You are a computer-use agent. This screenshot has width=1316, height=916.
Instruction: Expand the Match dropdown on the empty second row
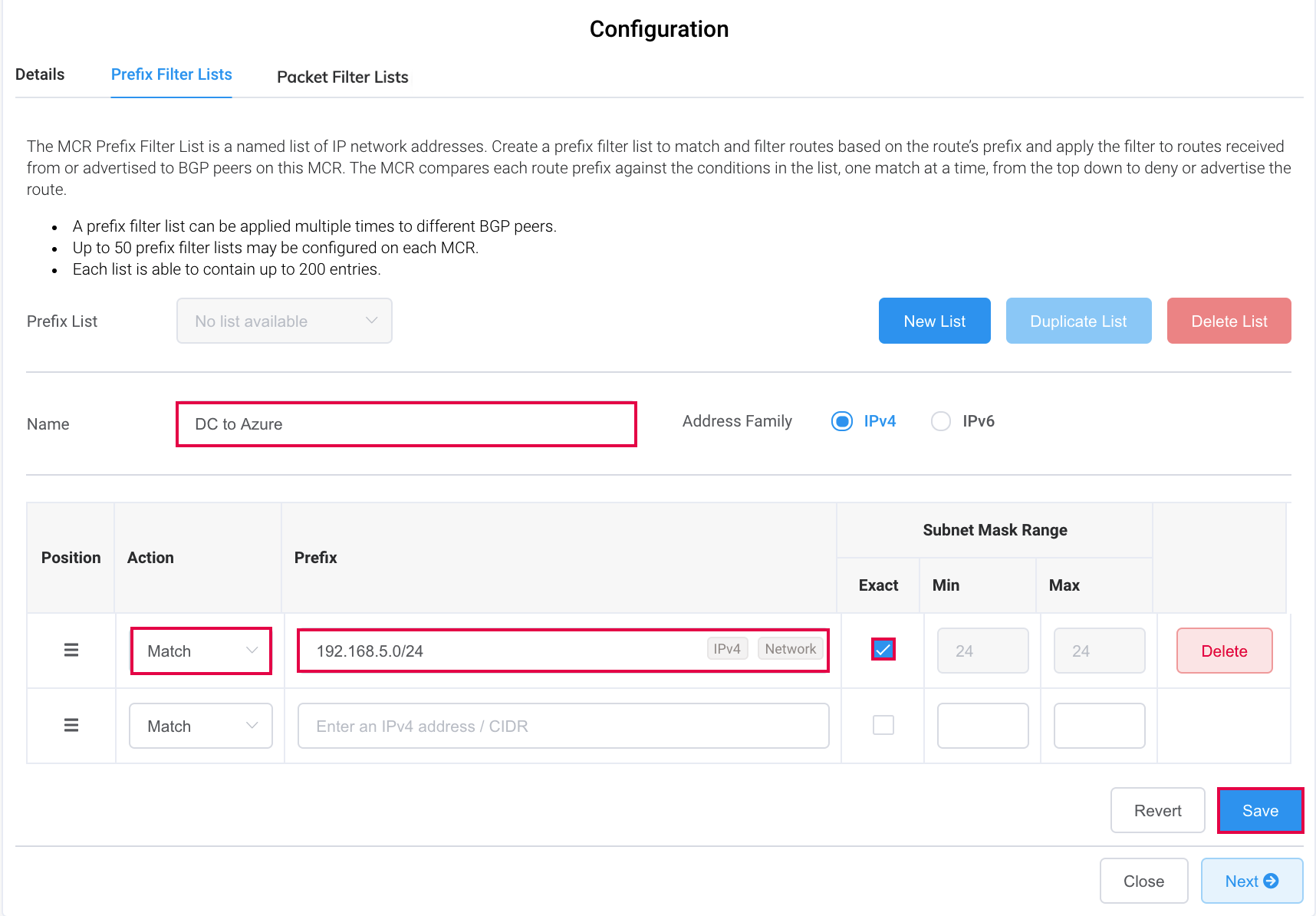click(x=200, y=725)
